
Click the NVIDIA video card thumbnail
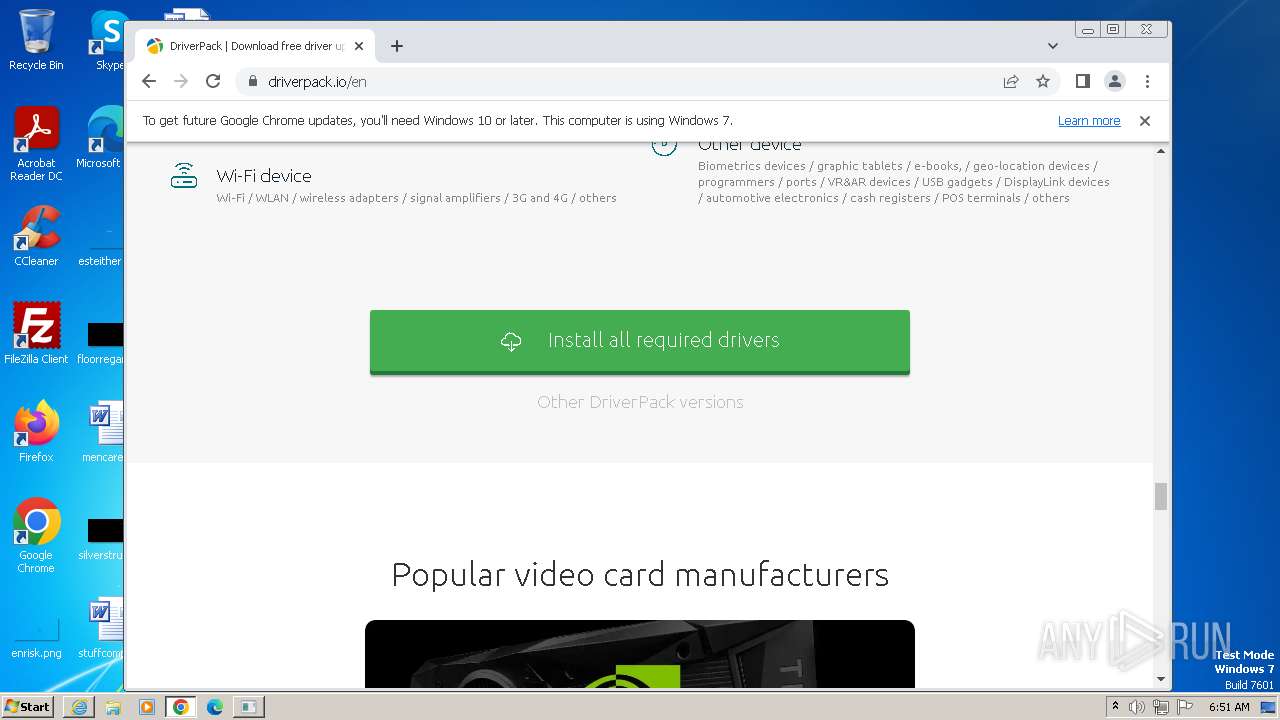[640, 654]
